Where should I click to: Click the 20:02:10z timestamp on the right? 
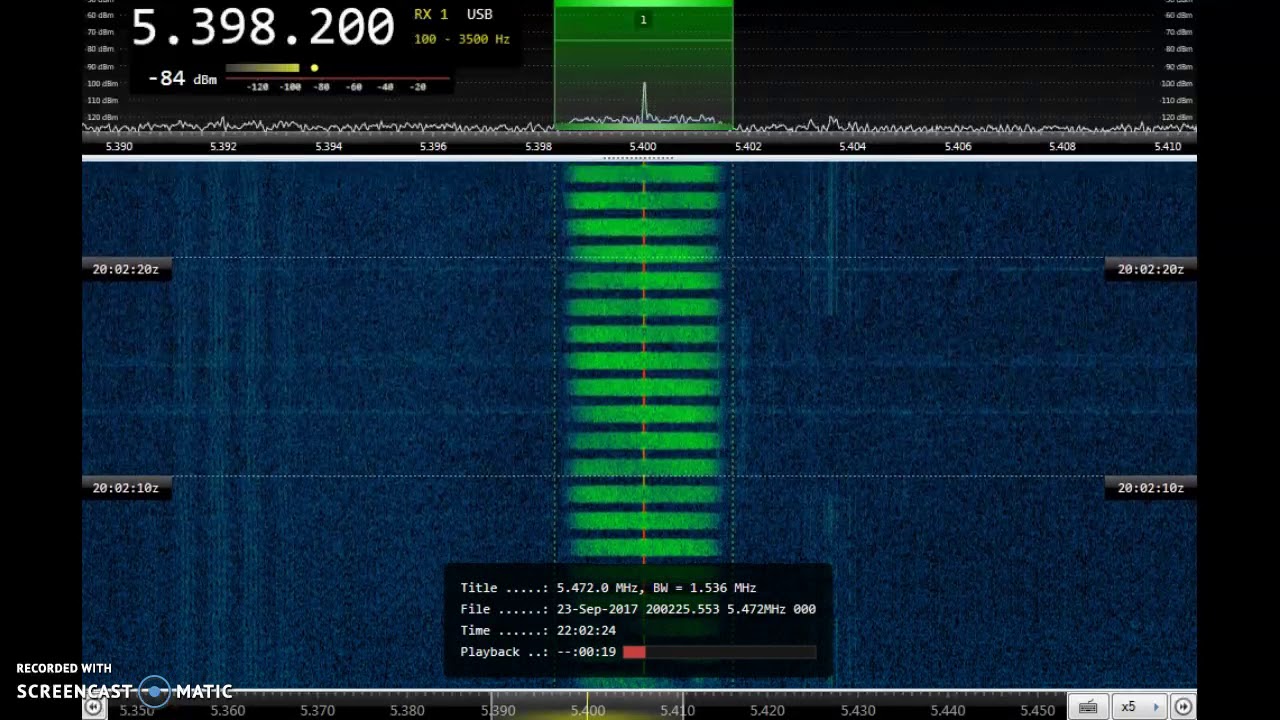1150,488
